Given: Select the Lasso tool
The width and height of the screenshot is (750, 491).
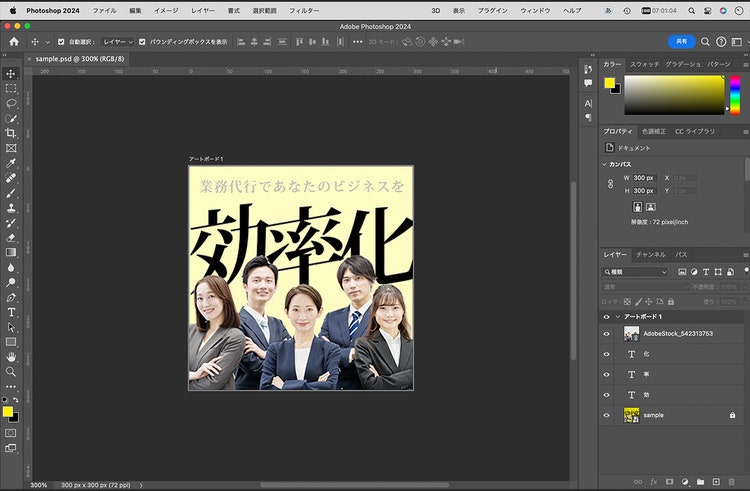Looking at the screenshot, I should click(x=11, y=103).
